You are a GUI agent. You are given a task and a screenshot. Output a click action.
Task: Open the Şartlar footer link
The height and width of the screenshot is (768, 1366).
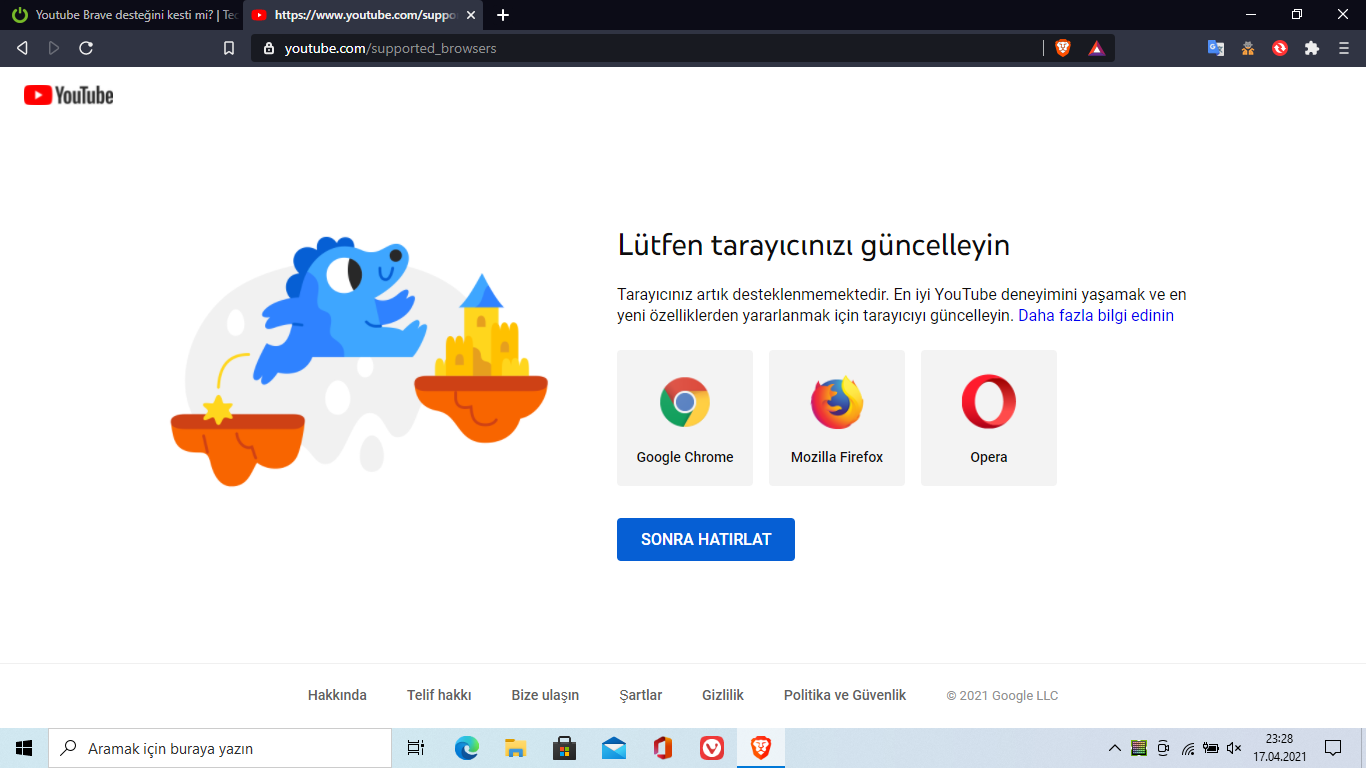click(641, 695)
